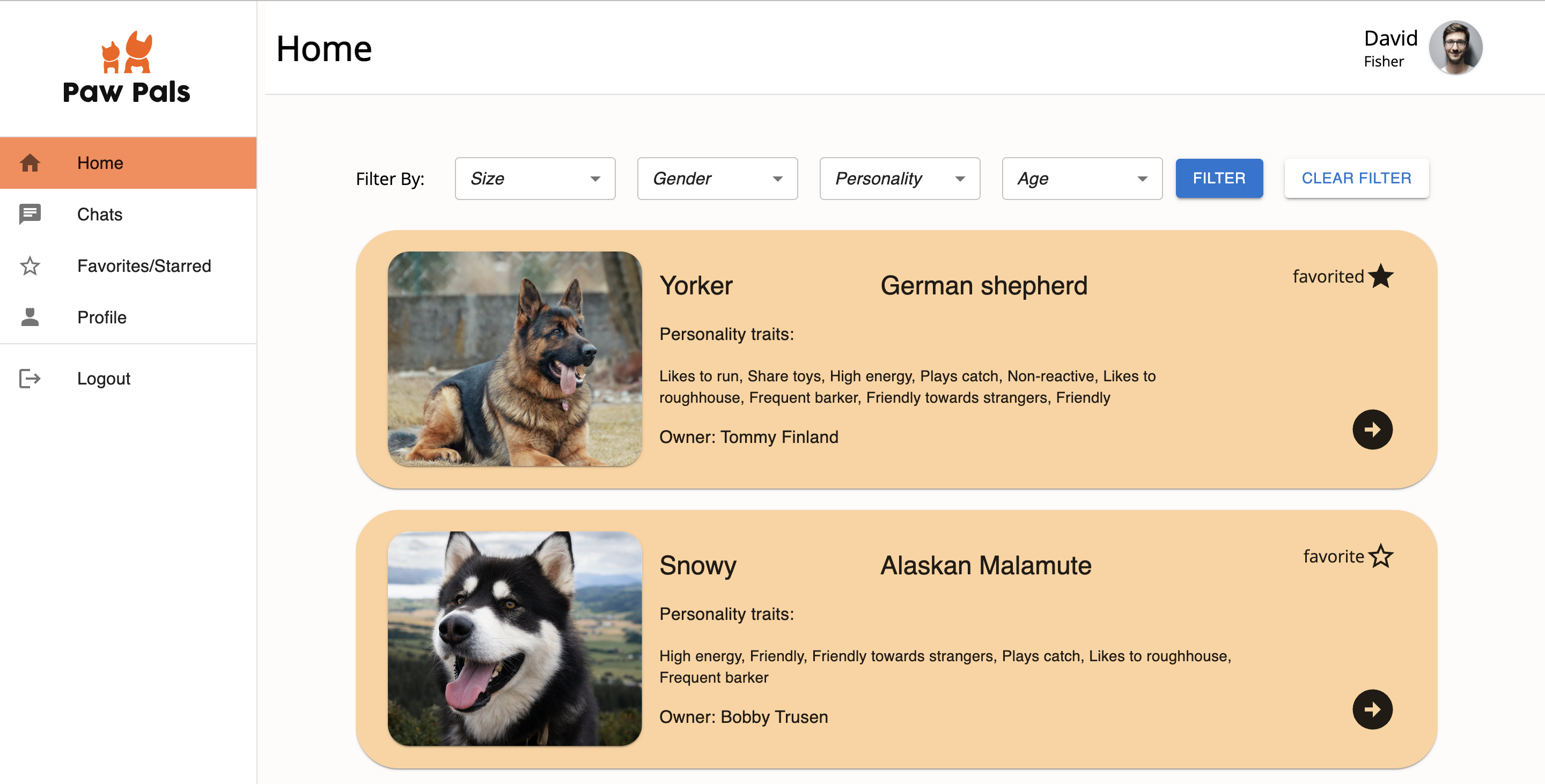Open the Age filter dropdown
The image size is (1545, 784).
pyautogui.click(x=1082, y=179)
